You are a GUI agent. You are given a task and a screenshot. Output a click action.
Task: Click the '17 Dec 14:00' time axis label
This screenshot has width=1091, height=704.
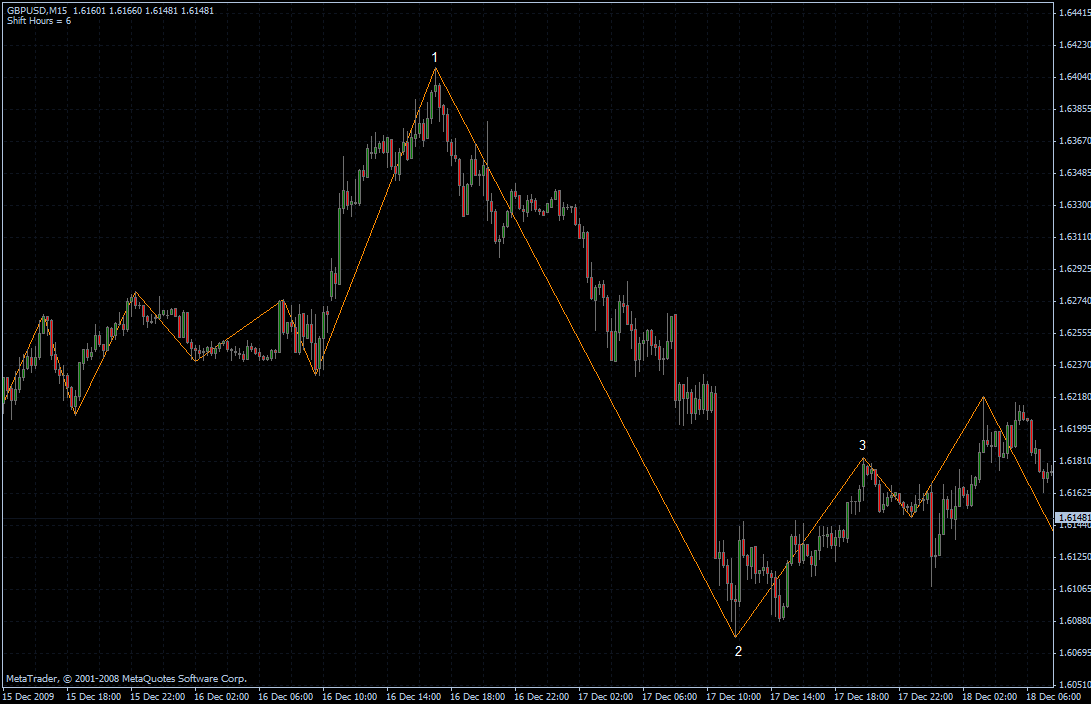pyautogui.click(x=797, y=696)
